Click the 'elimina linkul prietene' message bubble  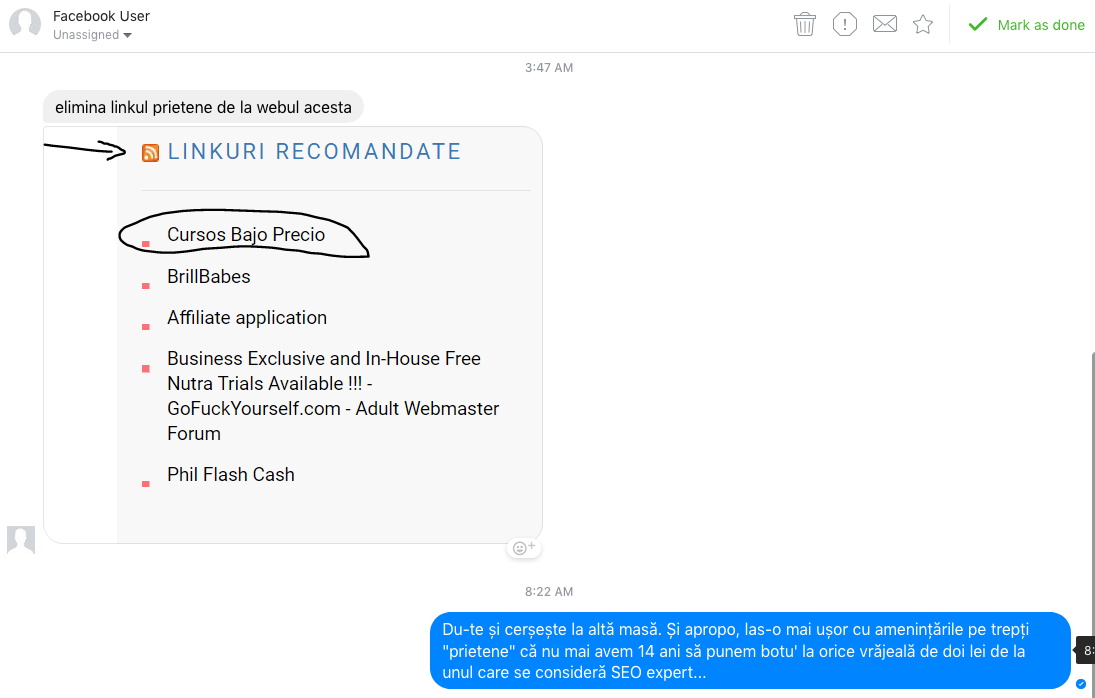[x=203, y=107]
